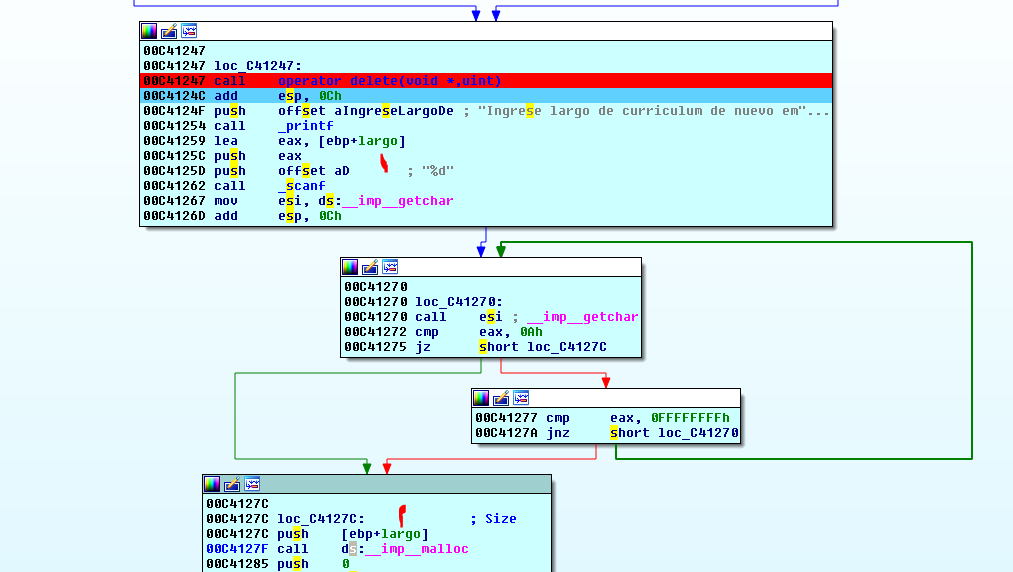
Task: Click the _printf call target
Action: pyautogui.click(x=306, y=126)
